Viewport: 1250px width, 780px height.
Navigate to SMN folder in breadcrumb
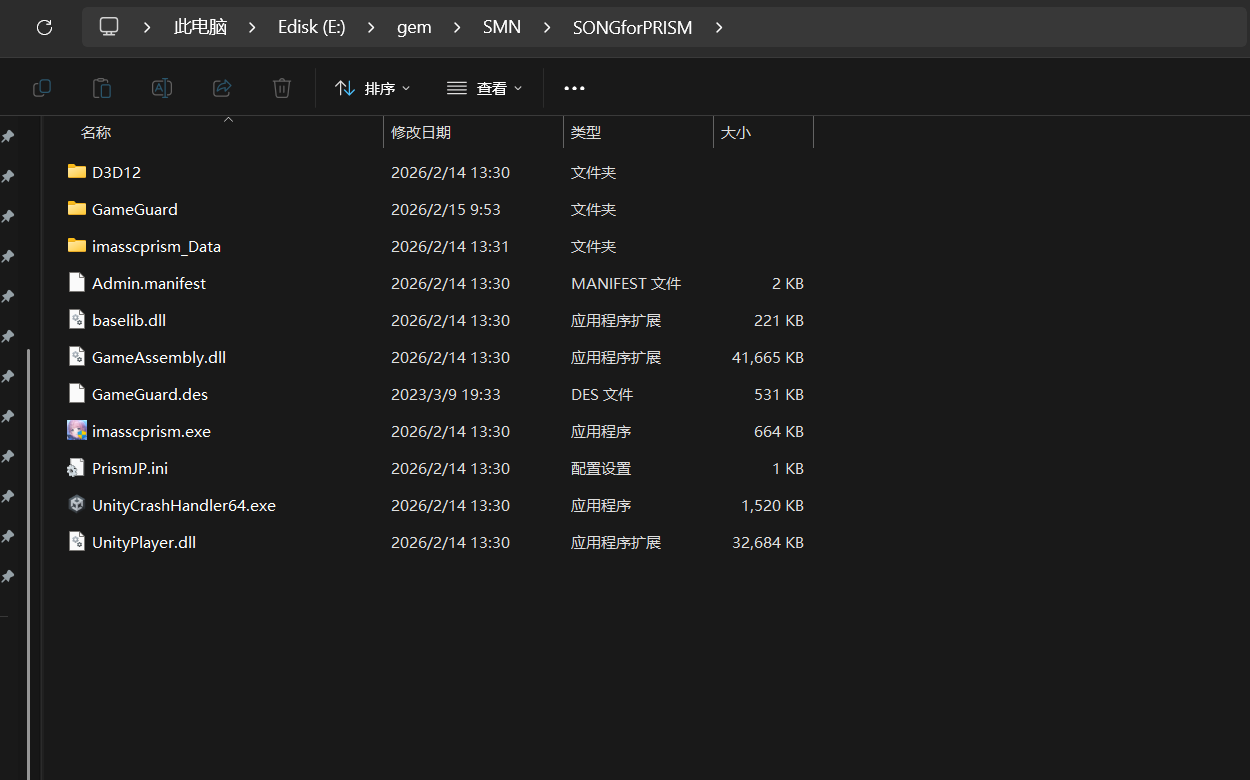502,27
